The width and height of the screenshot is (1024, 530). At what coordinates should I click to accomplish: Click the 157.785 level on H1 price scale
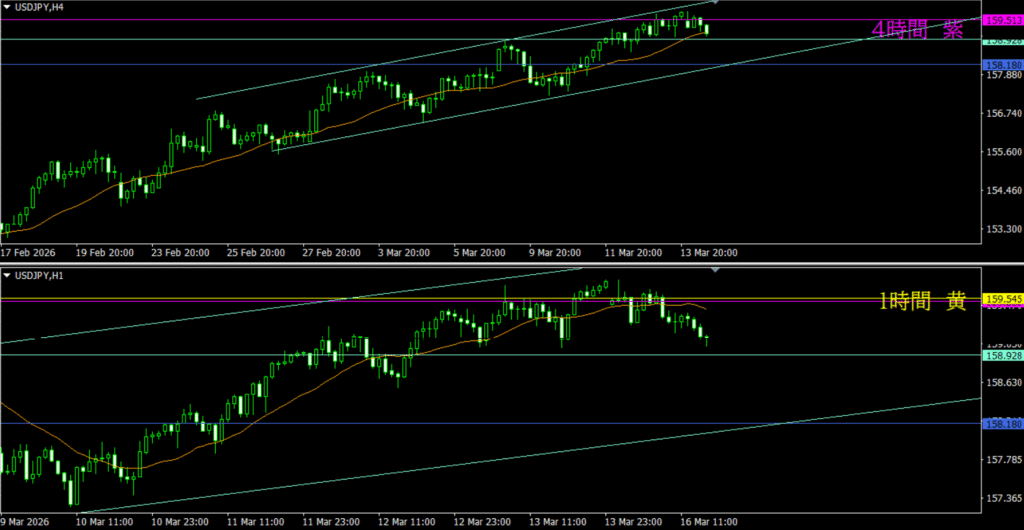tap(1003, 460)
